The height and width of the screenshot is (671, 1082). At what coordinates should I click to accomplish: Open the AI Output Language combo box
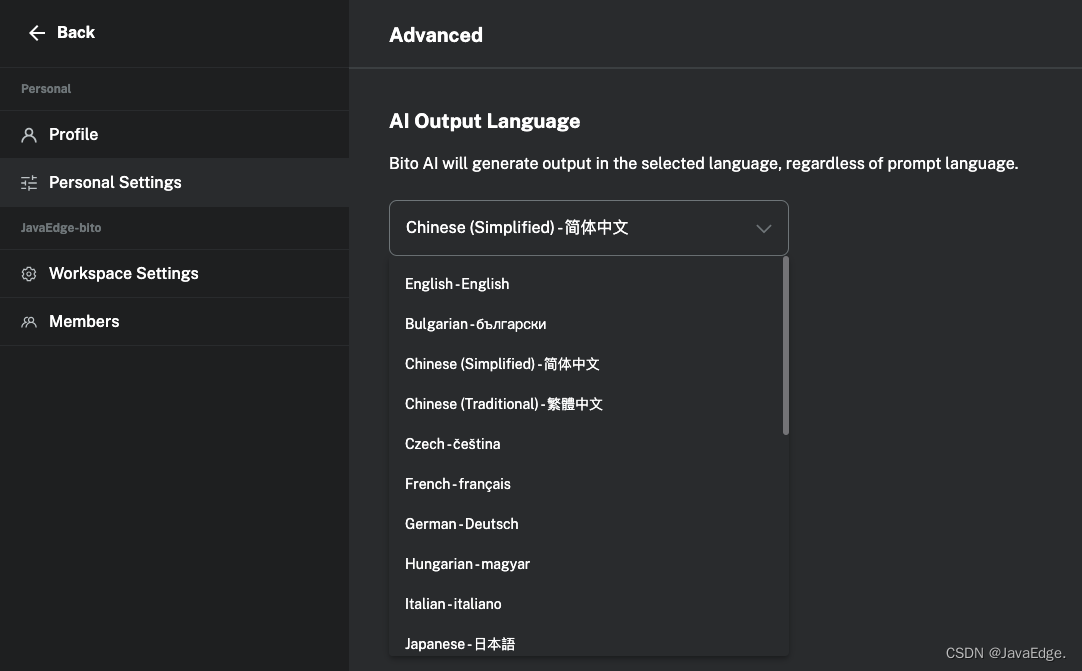(589, 228)
